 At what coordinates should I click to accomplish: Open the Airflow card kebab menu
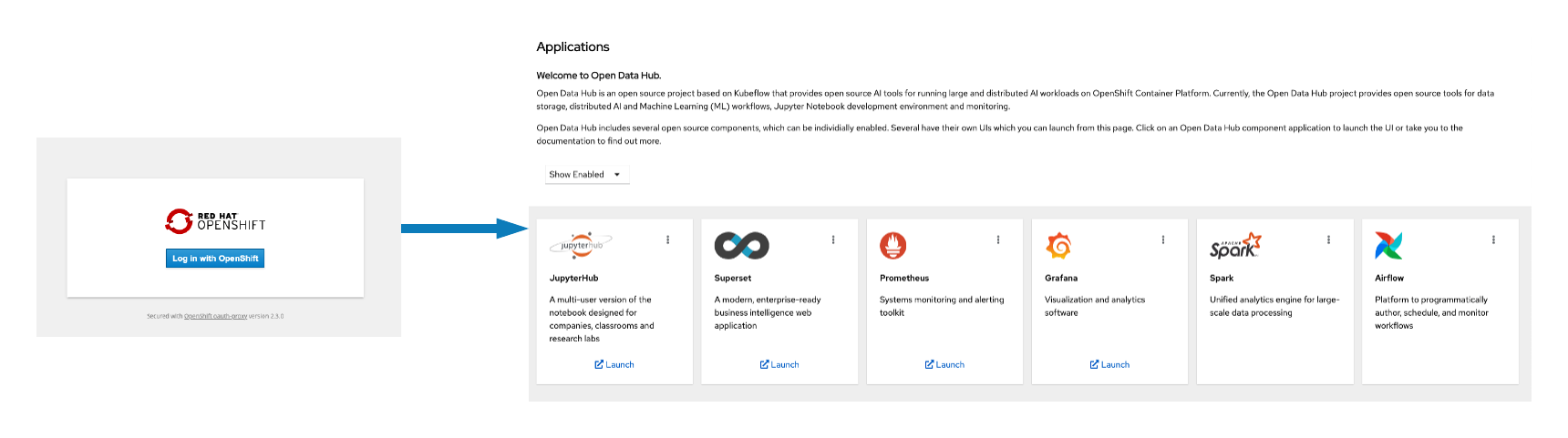click(1493, 240)
